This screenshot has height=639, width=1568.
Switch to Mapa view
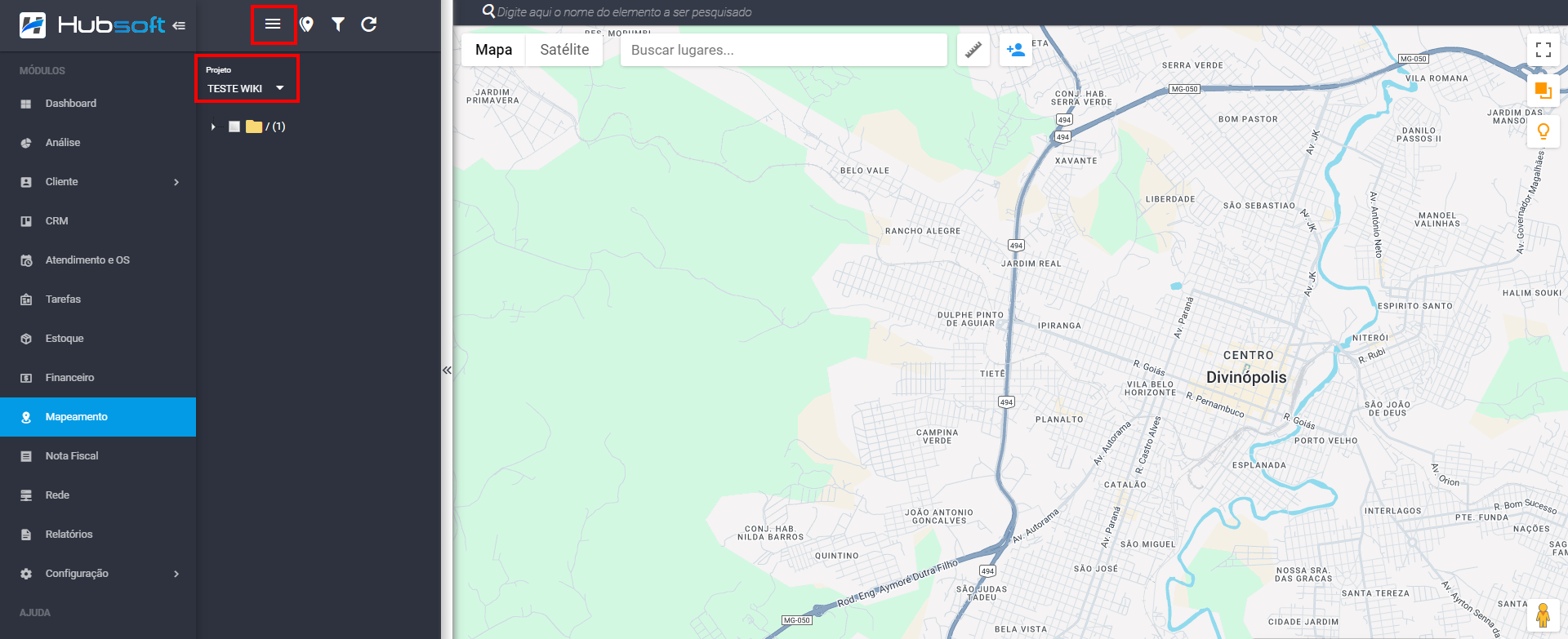pos(493,50)
